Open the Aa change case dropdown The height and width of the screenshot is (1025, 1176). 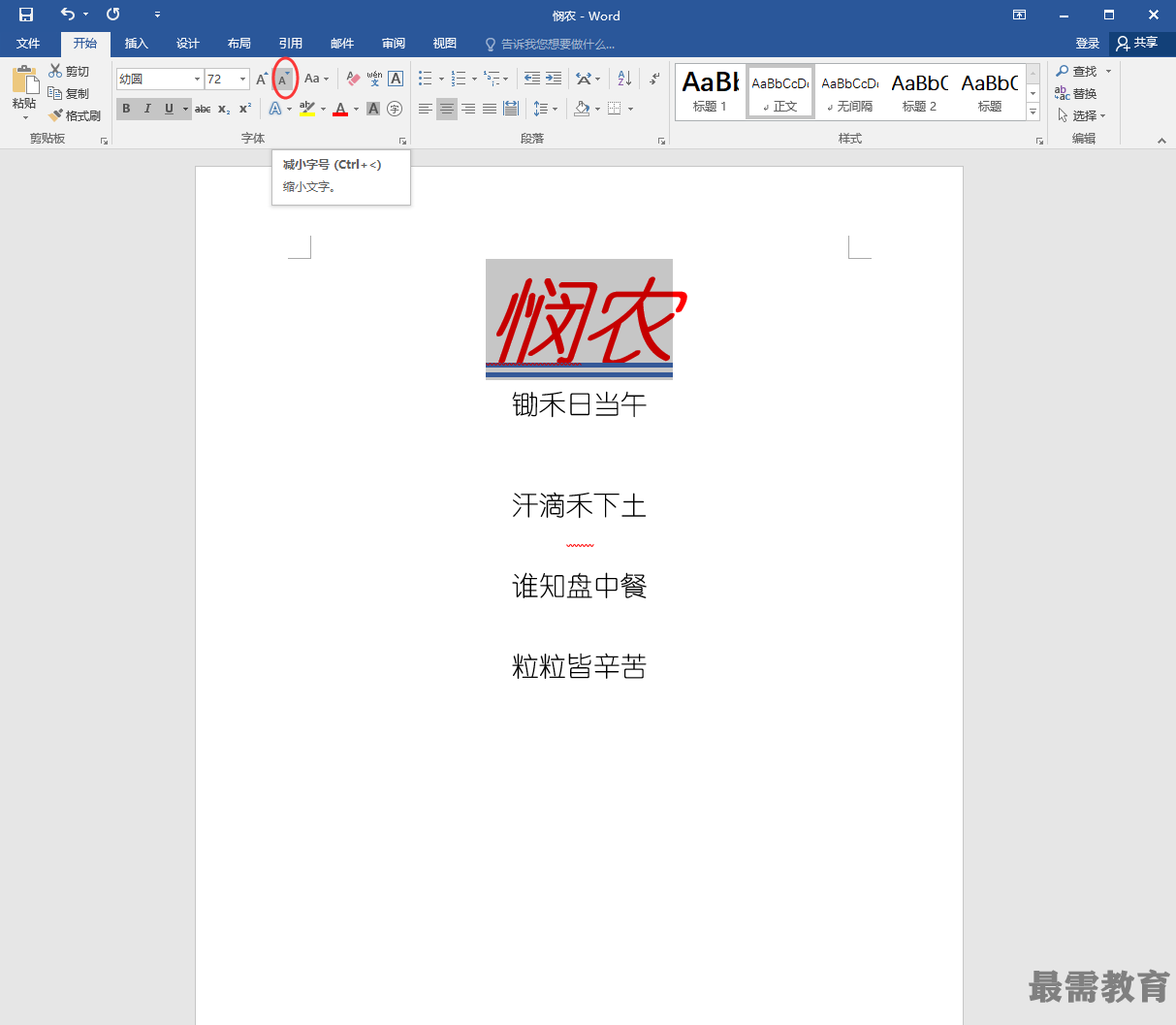click(x=316, y=79)
